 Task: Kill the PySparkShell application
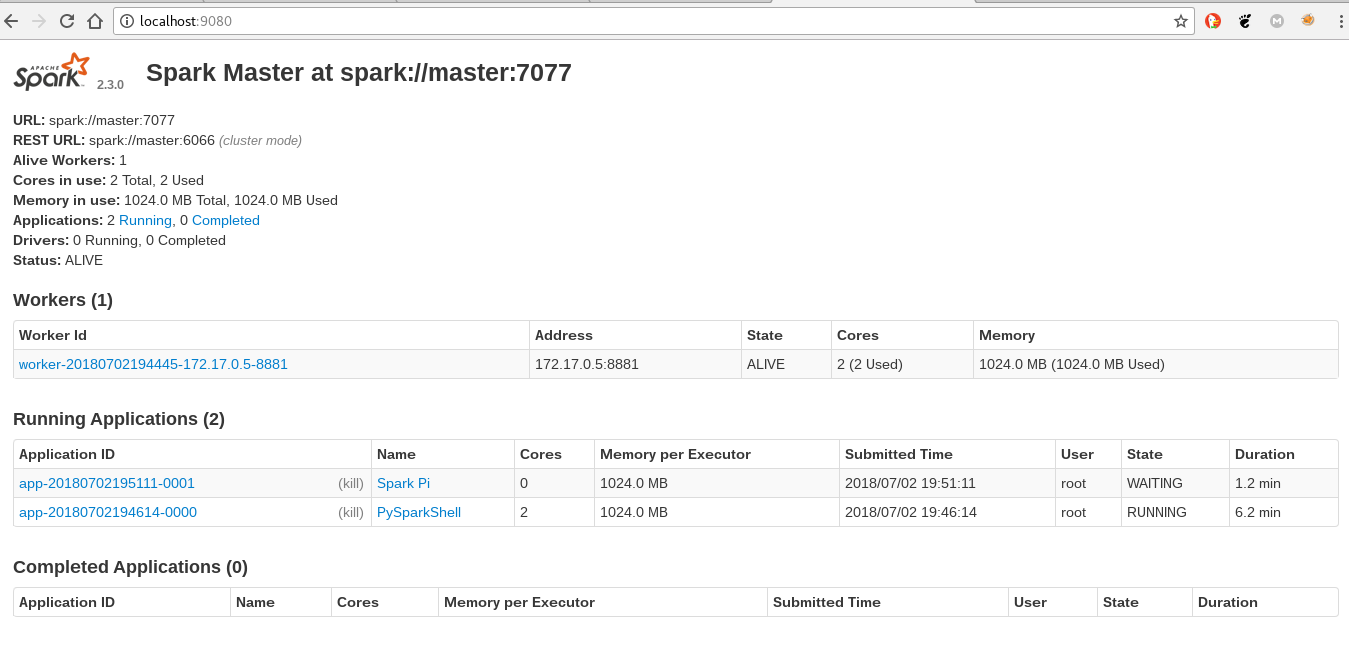click(x=351, y=512)
